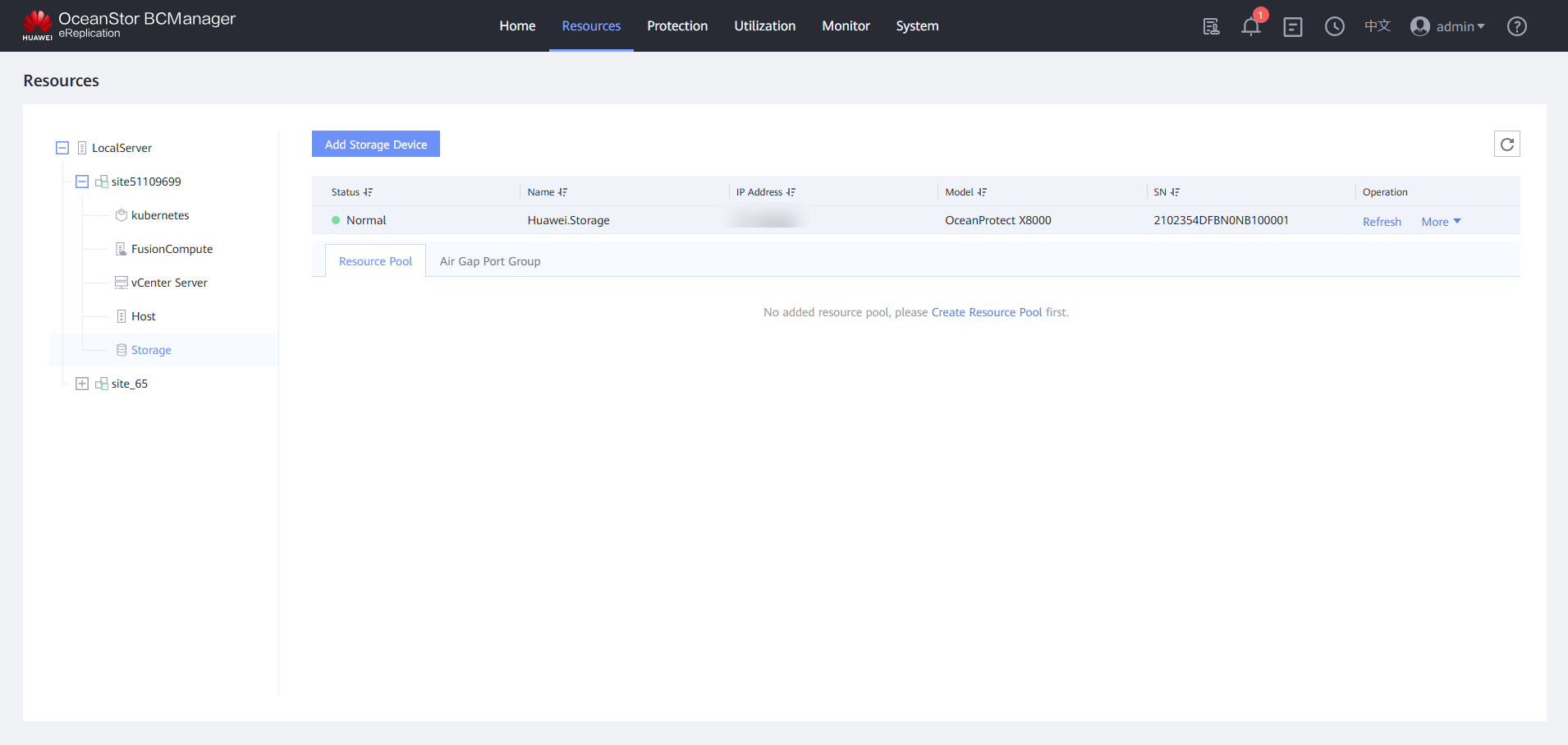Expand the site_65 tree node
1568x745 pixels.
pos(82,384)
